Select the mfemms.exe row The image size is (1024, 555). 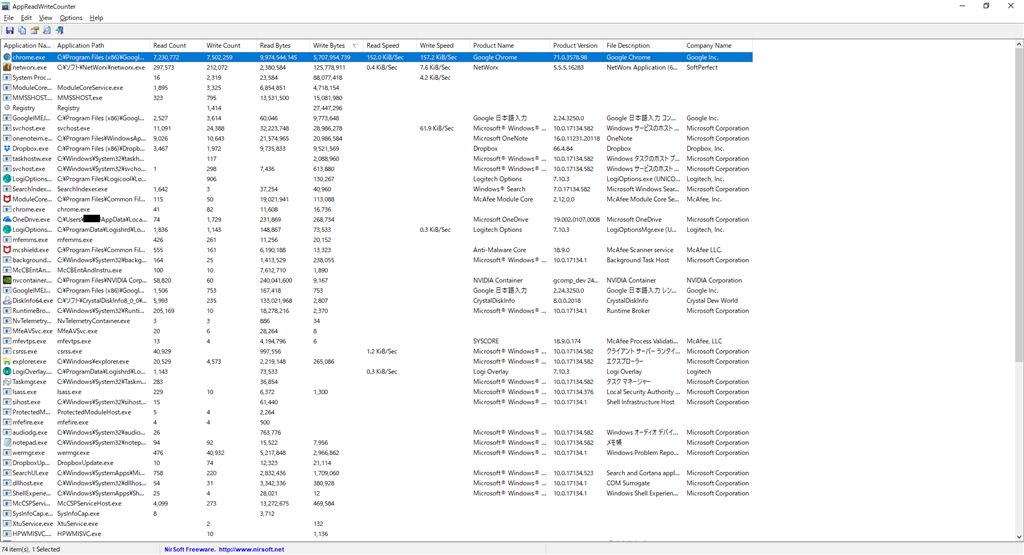pos(377,240)
